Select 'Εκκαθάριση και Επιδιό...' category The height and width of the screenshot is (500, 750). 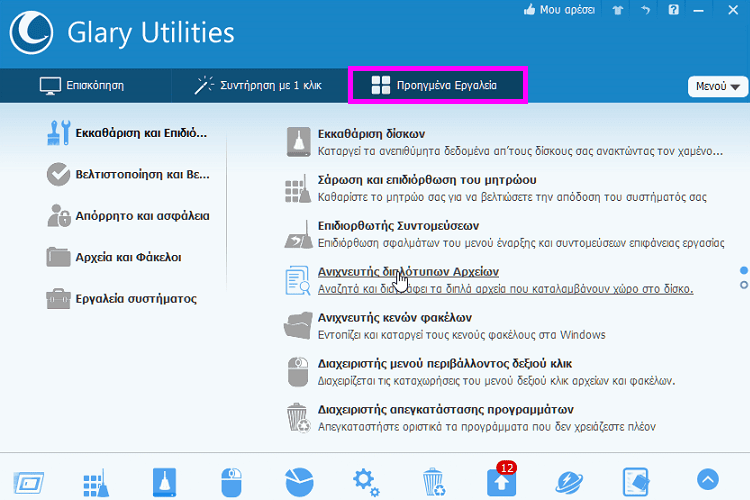point(127,133)
